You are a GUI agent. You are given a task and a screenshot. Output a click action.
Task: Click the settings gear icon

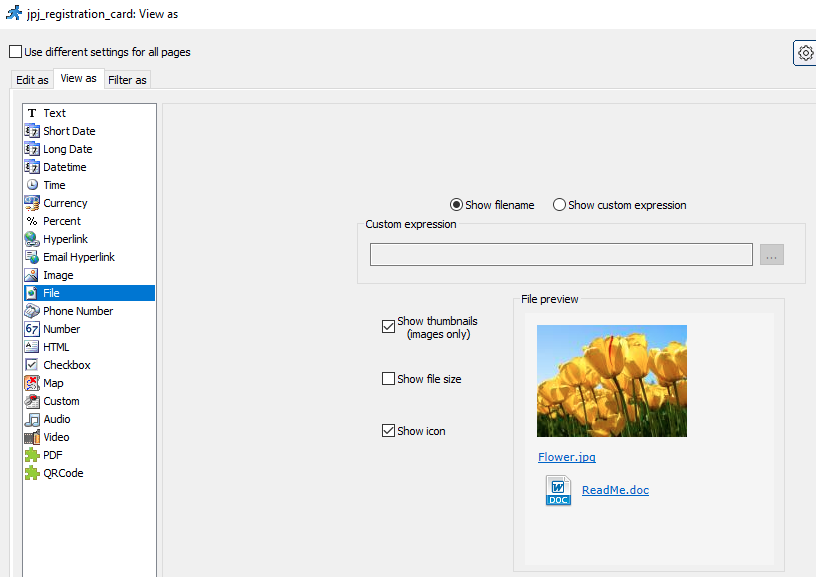pos(805,53)
